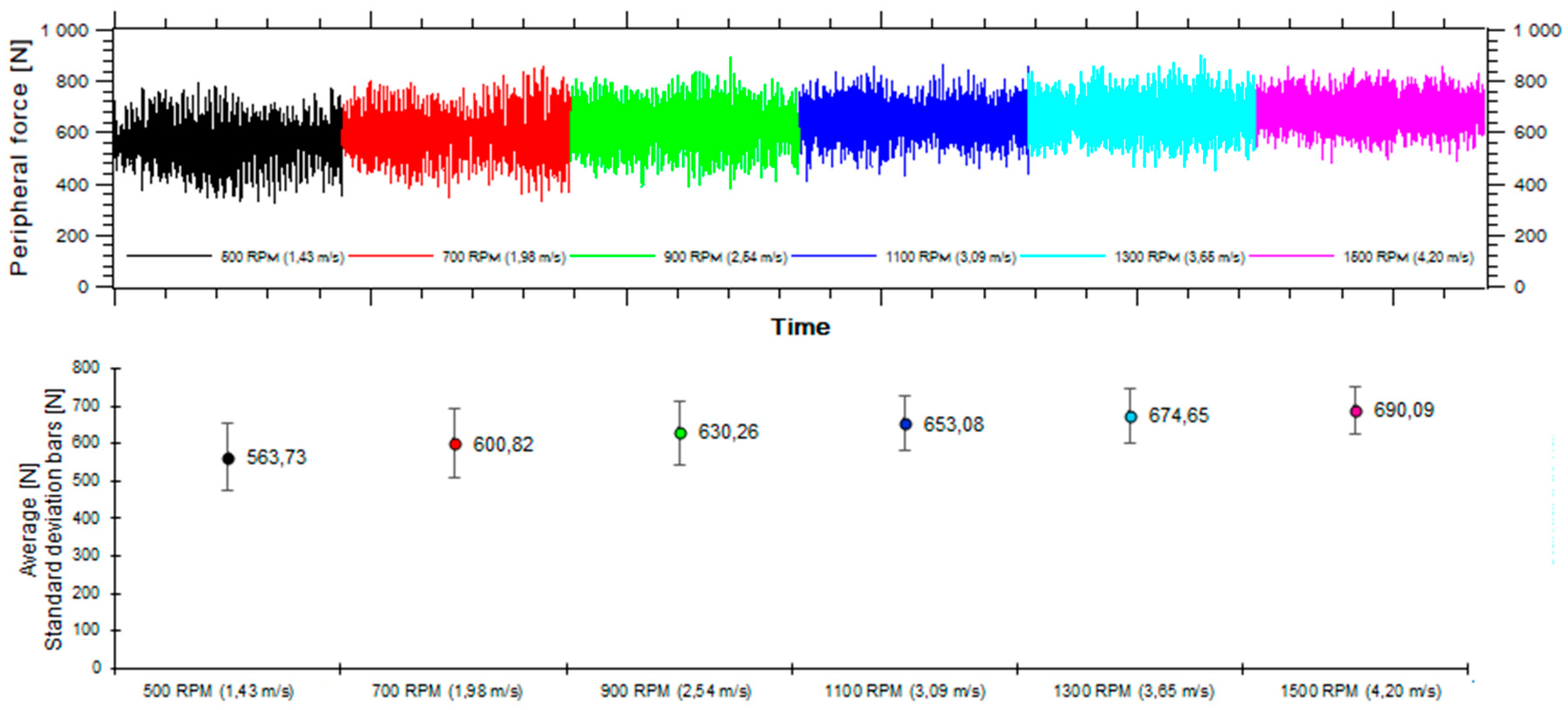
Task: Click the red 700 RPM legend line
Action: [391, 256]
